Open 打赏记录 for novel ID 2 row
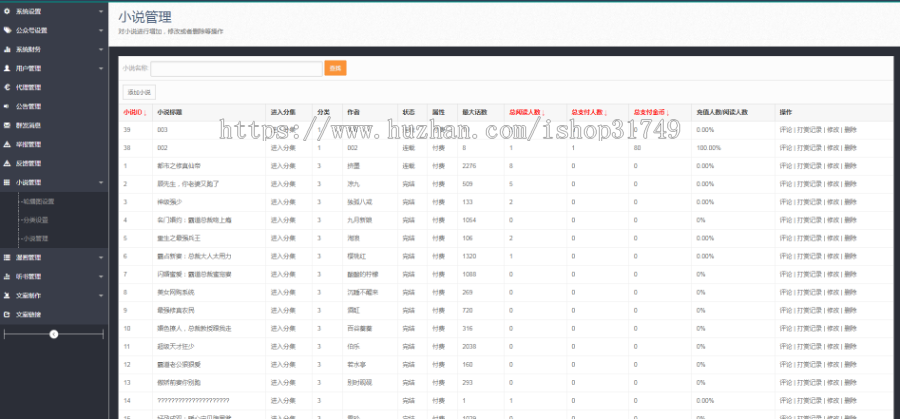 point(809,184)
